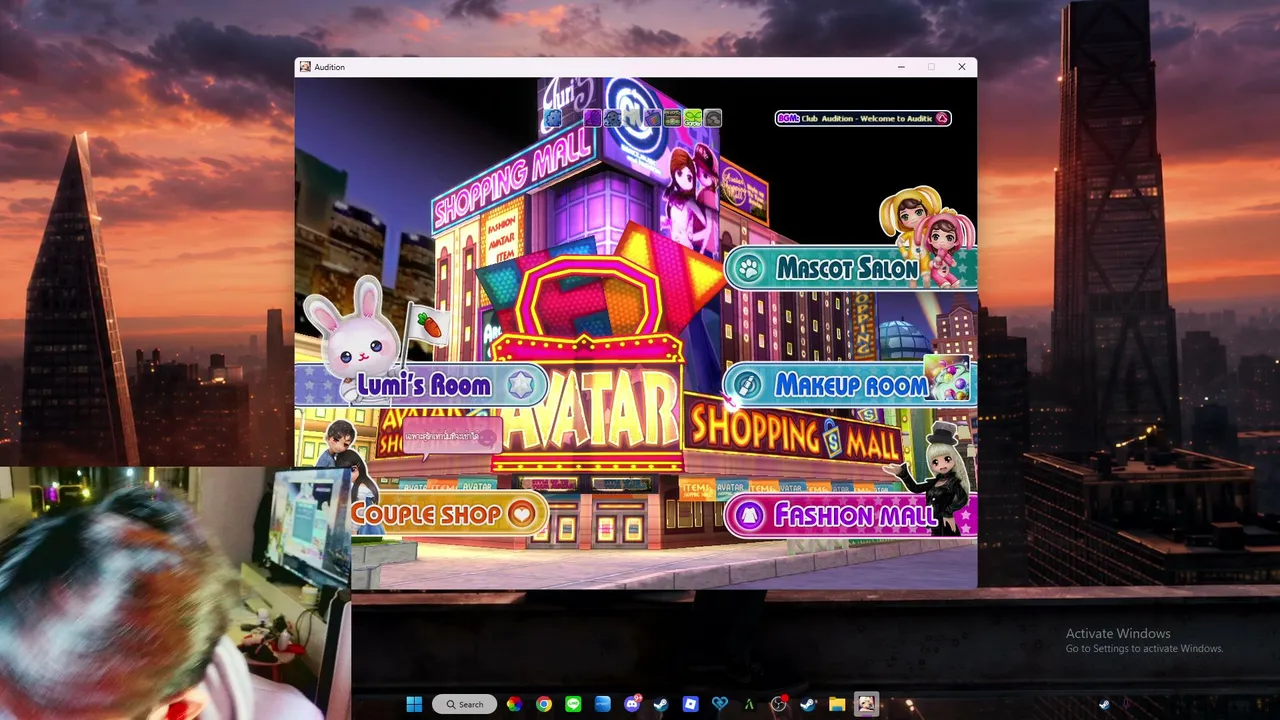Click the grey swirl icon in the game toolbar

tap(712, 118)
